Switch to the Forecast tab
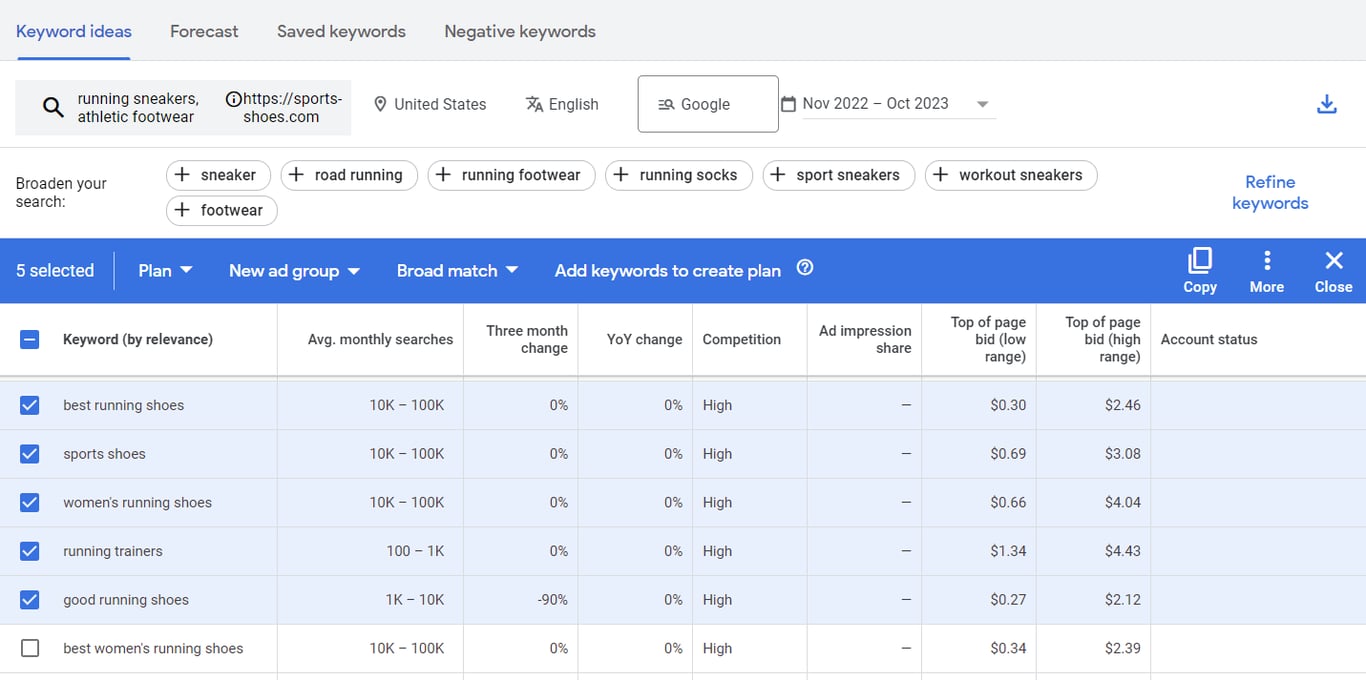 [x=204, y=31]
